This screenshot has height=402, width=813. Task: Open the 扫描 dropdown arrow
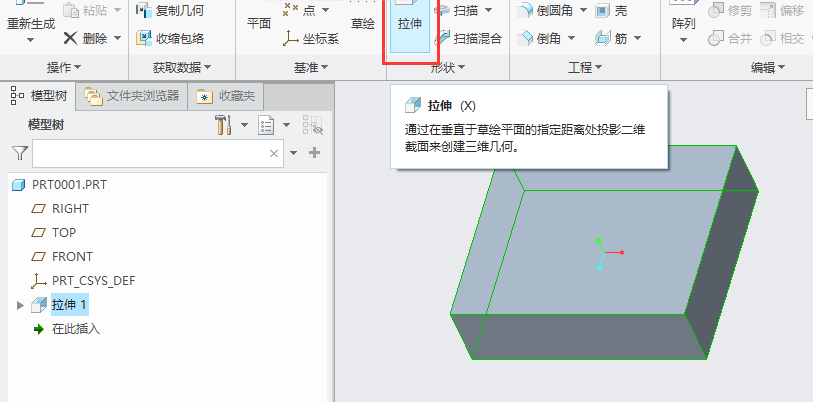coord(488,10)
